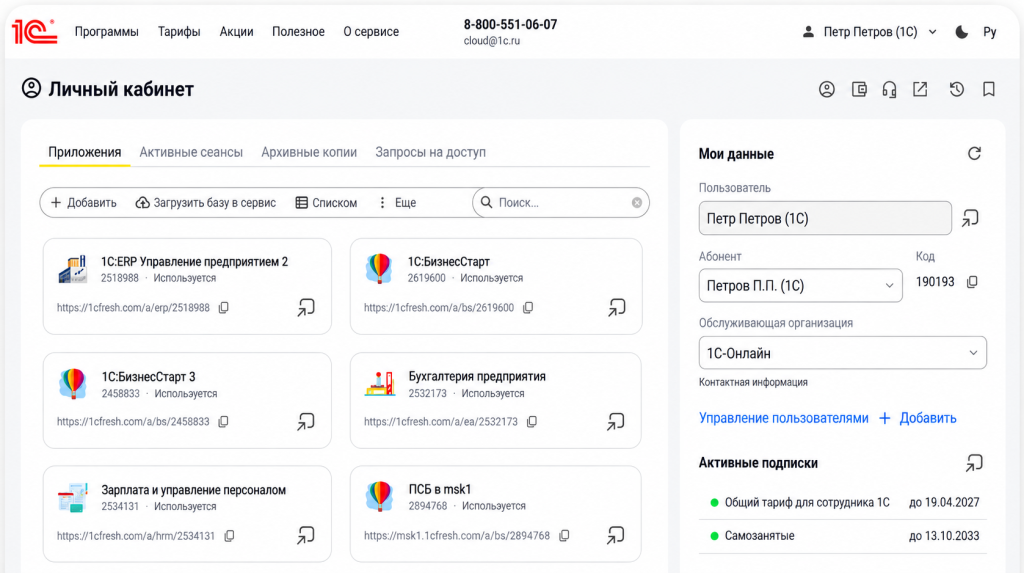Image resolution: width=1024 pixels, height=573 pixels.
Task: Click the Самозанятые subscription row
Action: pos(842,536)
